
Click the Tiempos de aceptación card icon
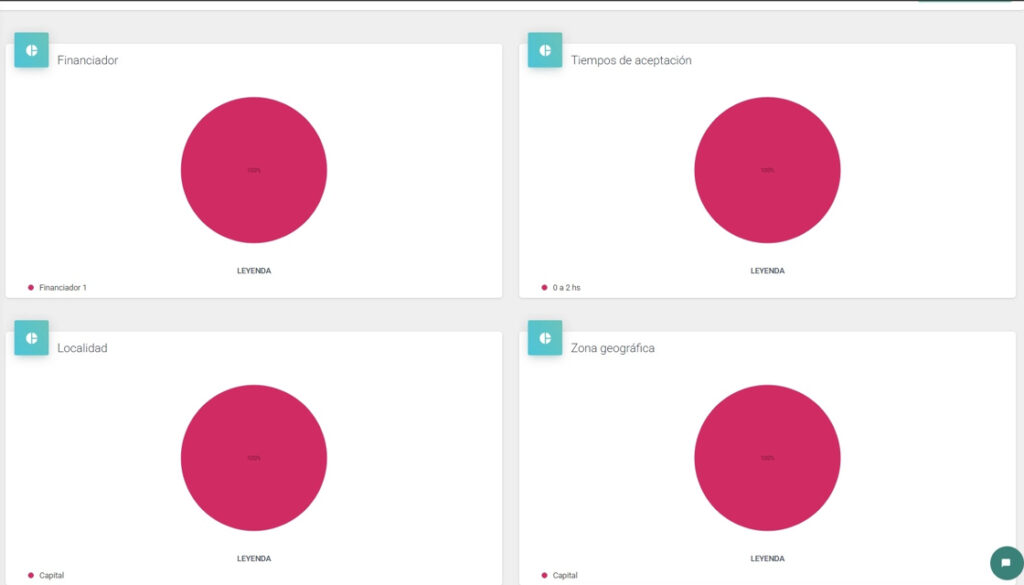pos(545,50)
